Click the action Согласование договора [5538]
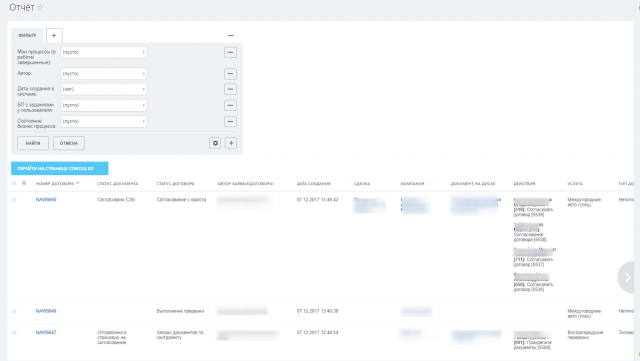 pyautogui.click(x=530, y=237)
